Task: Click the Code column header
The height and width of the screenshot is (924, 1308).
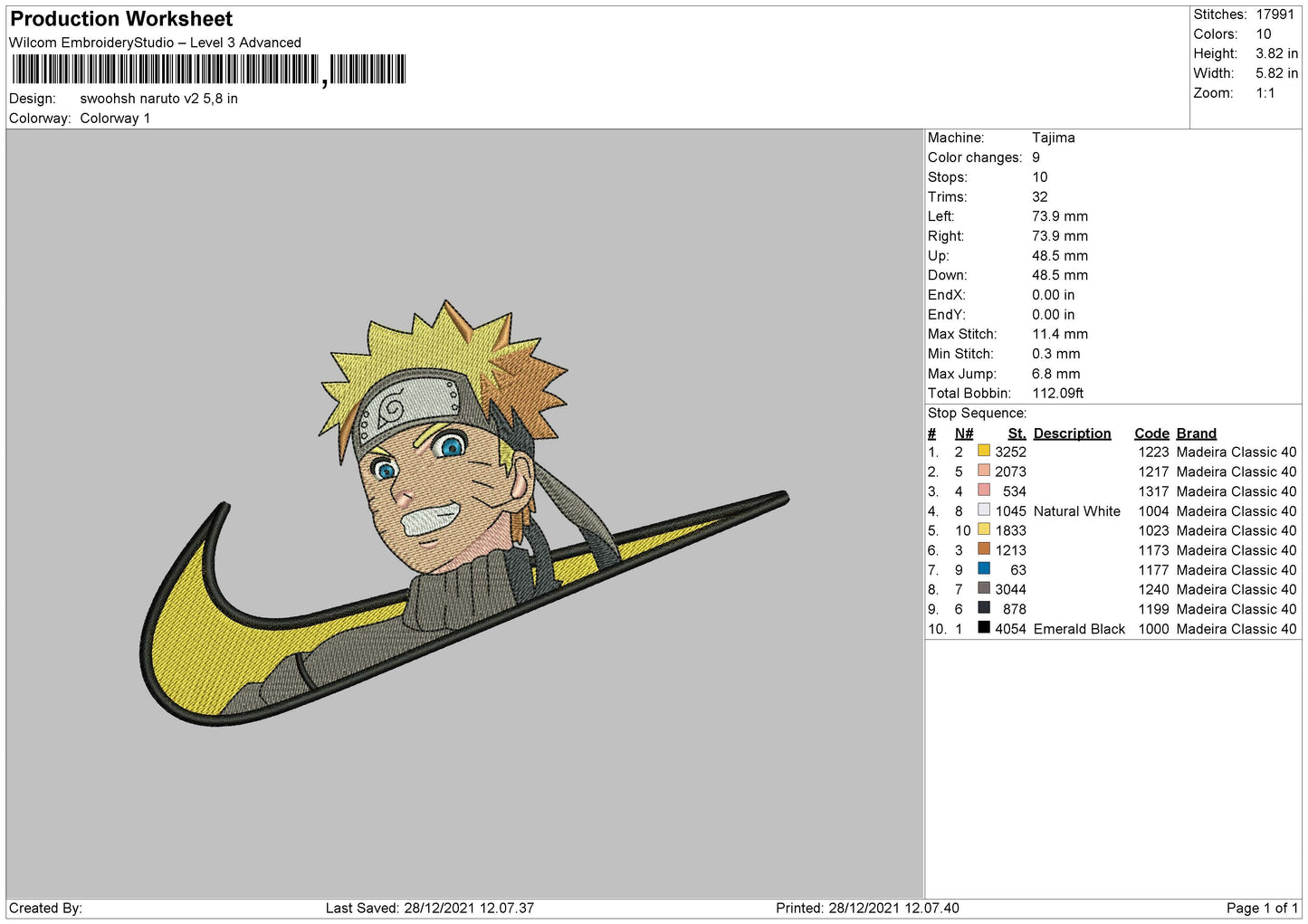Action: point(1151,433)
